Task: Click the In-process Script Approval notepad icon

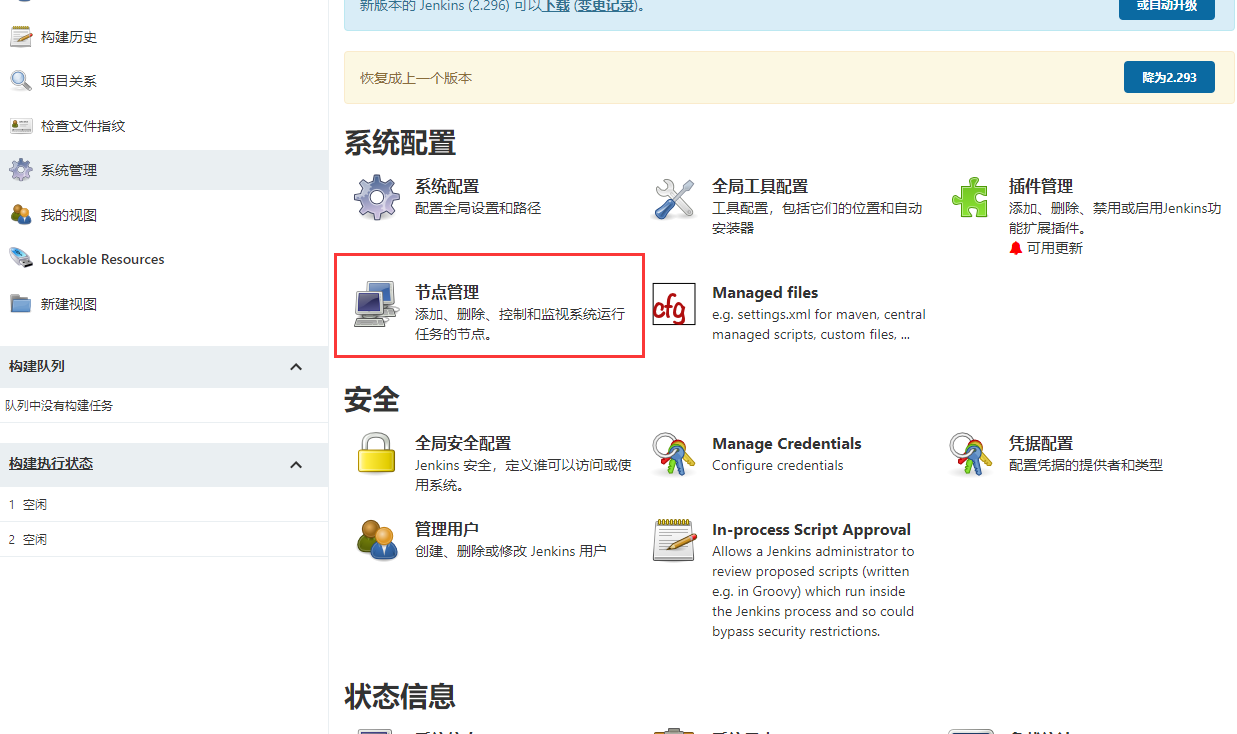Action: (x=674, y=541)
